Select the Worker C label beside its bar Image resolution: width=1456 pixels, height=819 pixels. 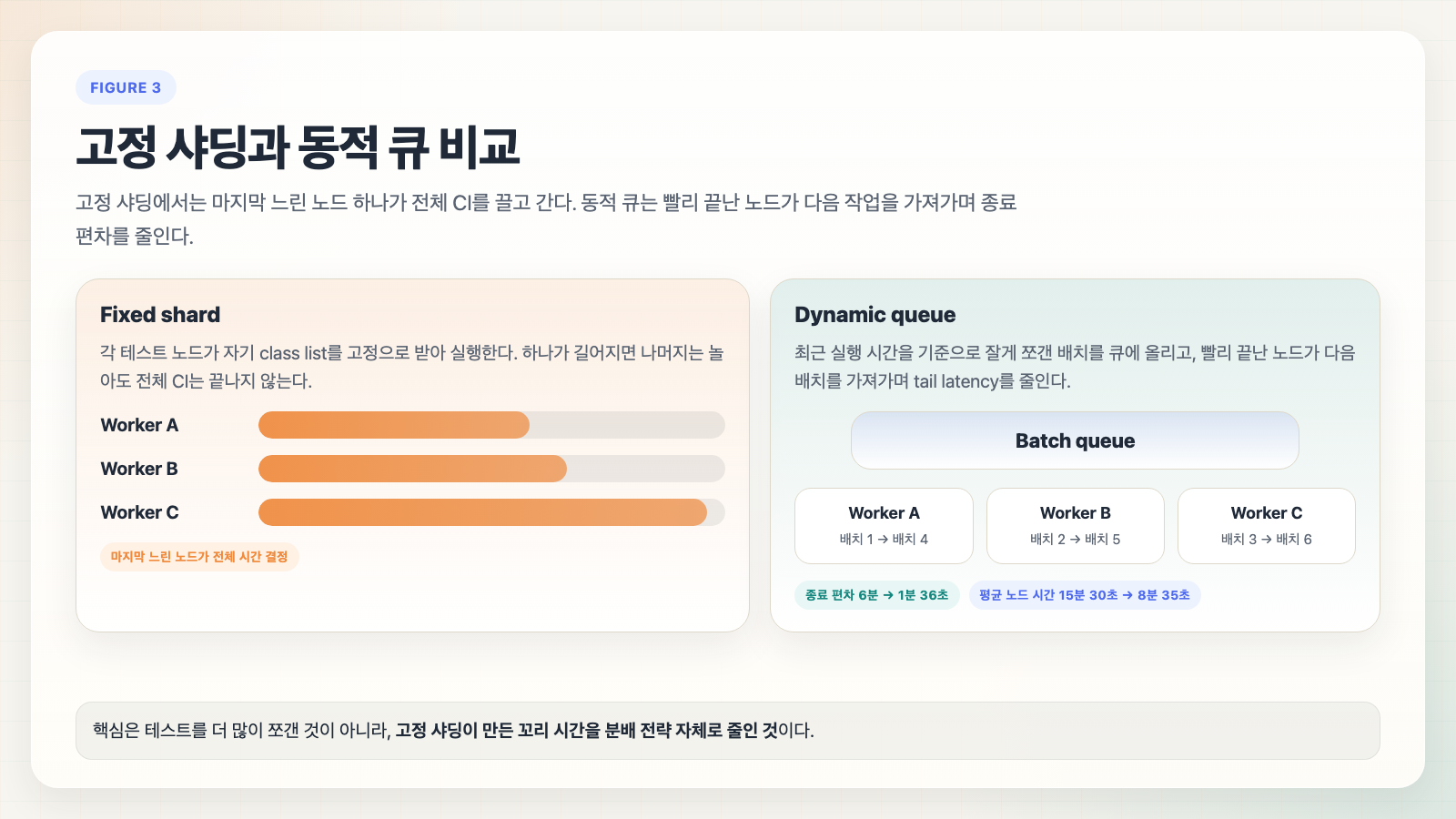pos(139,512)
